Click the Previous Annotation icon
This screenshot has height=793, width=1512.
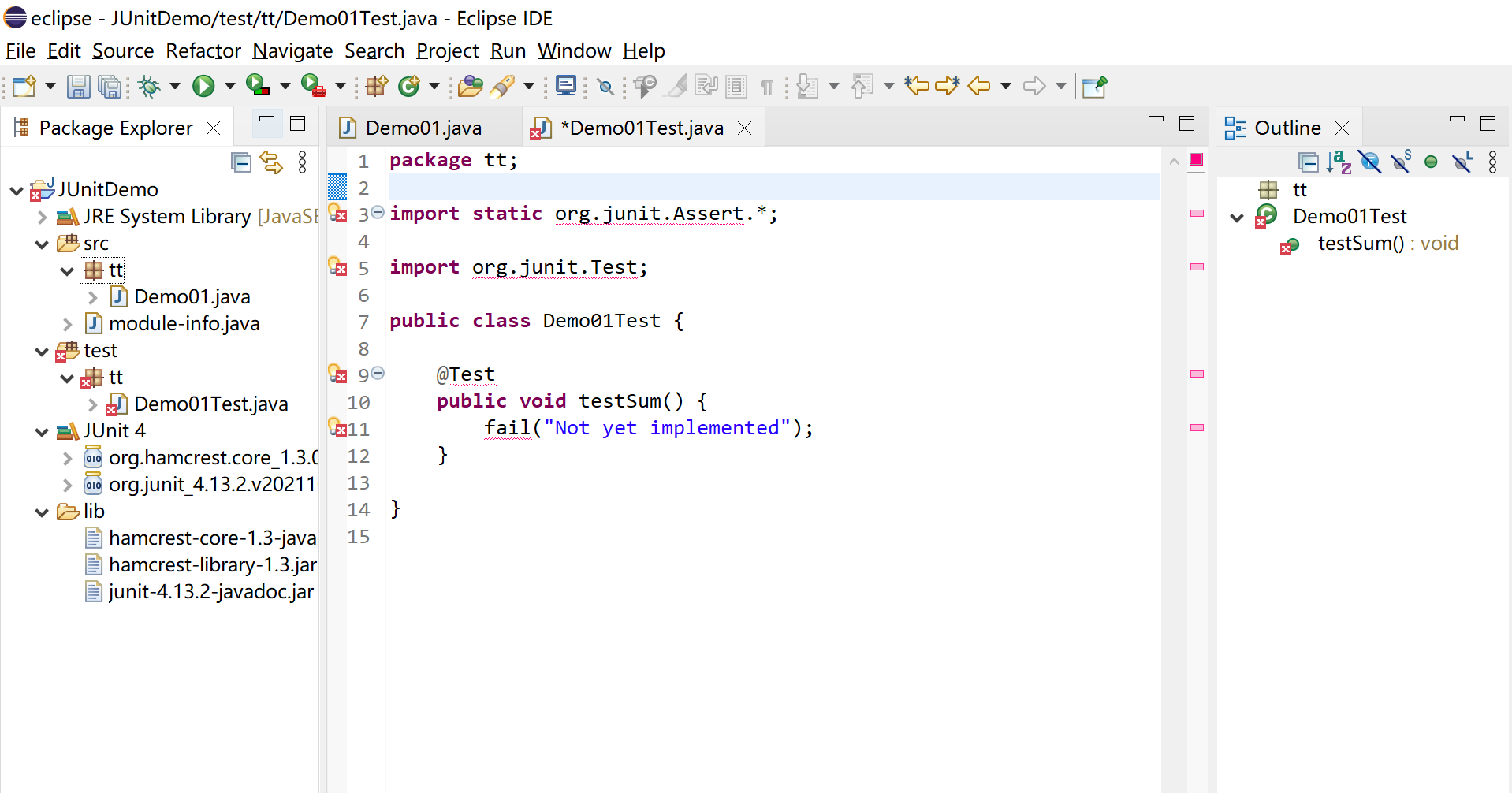(x=862, y=86)
